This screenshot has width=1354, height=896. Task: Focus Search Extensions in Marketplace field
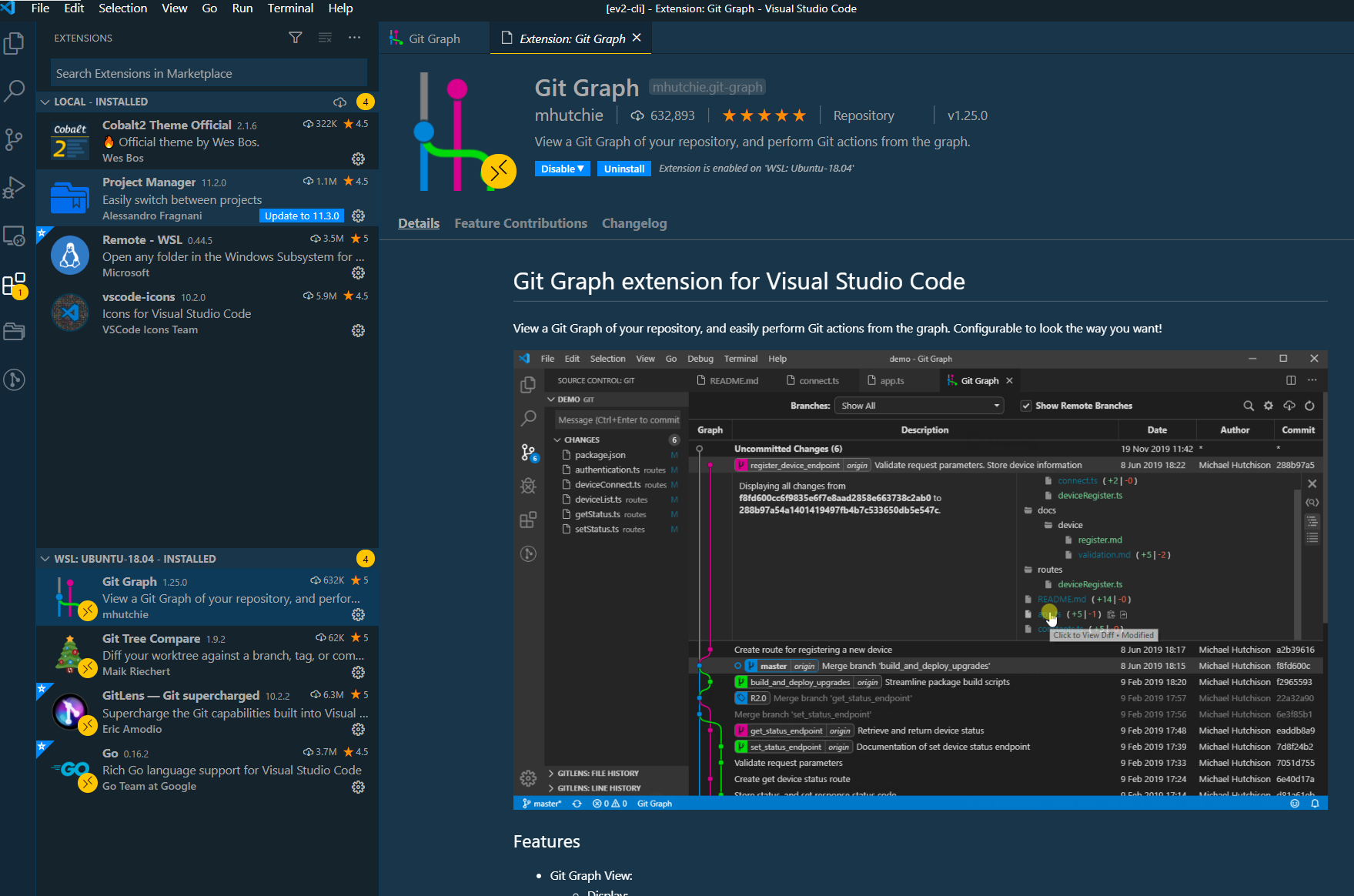(209, 73)
